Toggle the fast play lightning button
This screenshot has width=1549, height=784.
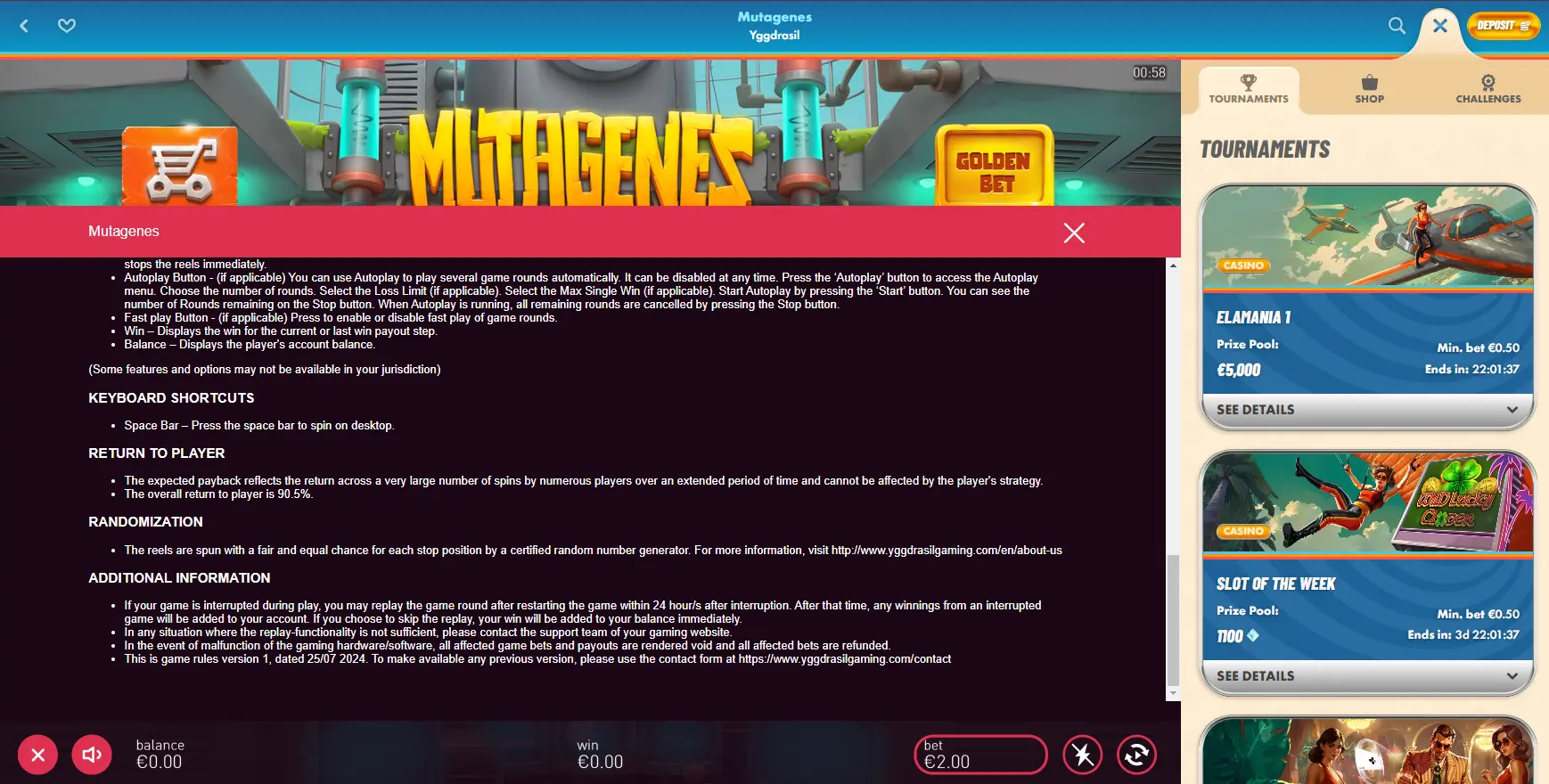click(x=1083, y=755)
